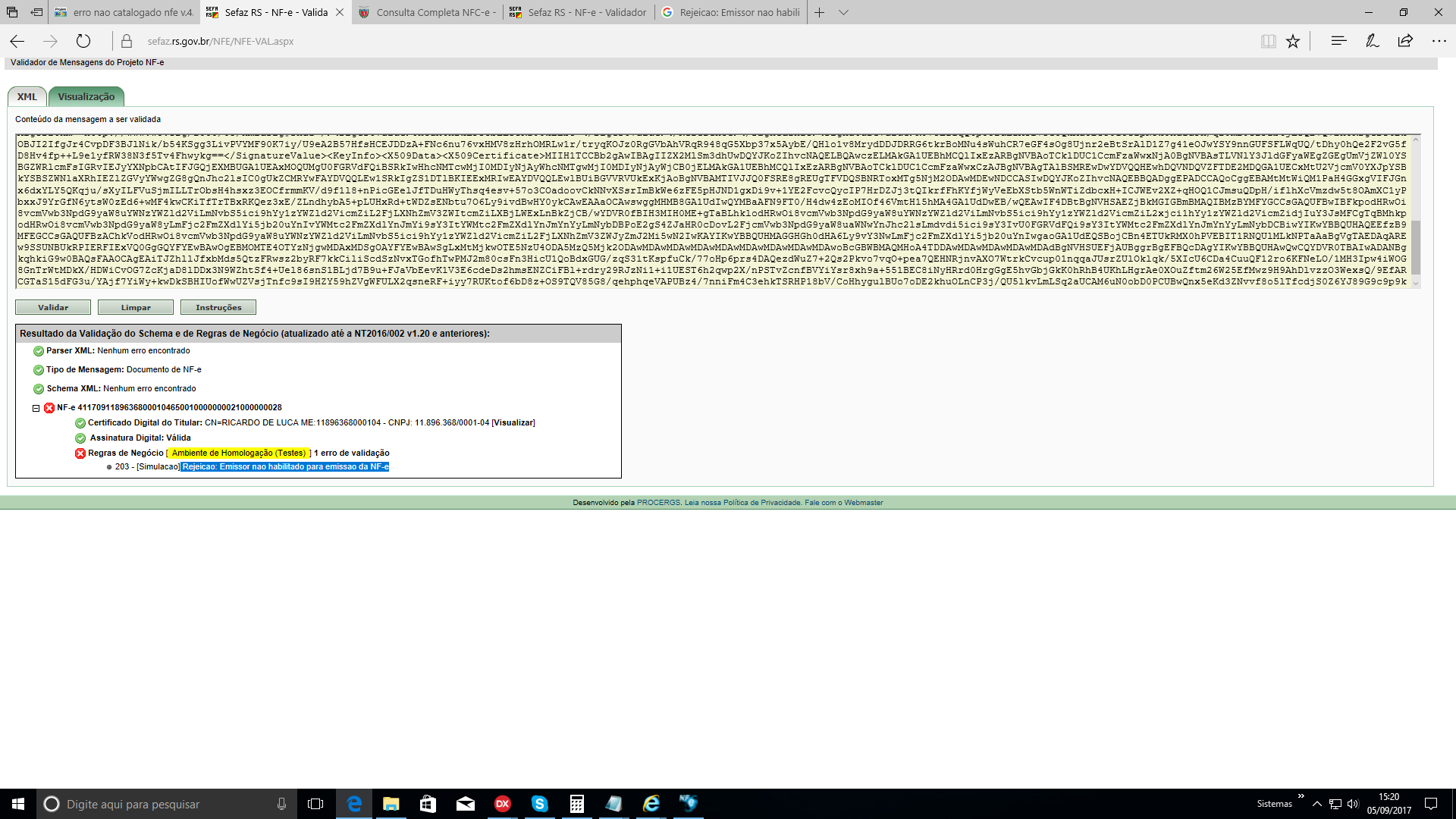This screenshot has height=819, width=1456.
Task: Click the Tipo de Mensagem check icon
Action: [x=39, y=370]
